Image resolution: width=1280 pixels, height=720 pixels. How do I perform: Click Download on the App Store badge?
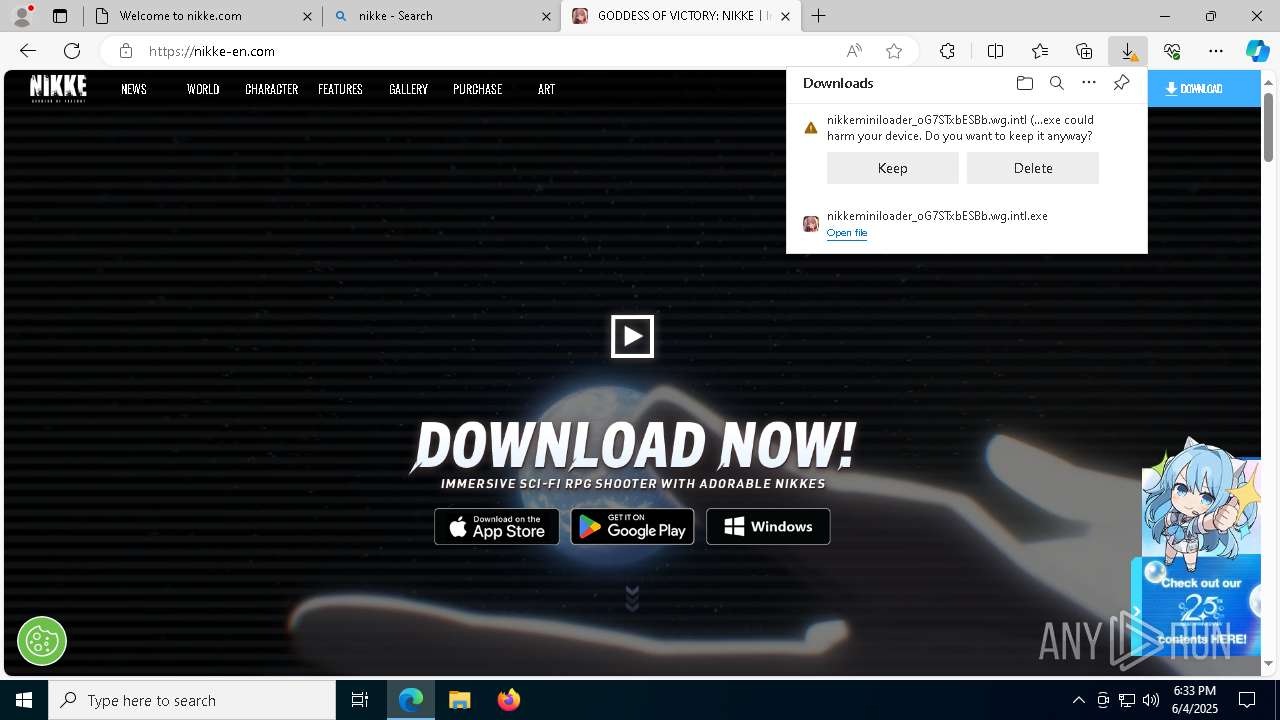tap(497, 527)
